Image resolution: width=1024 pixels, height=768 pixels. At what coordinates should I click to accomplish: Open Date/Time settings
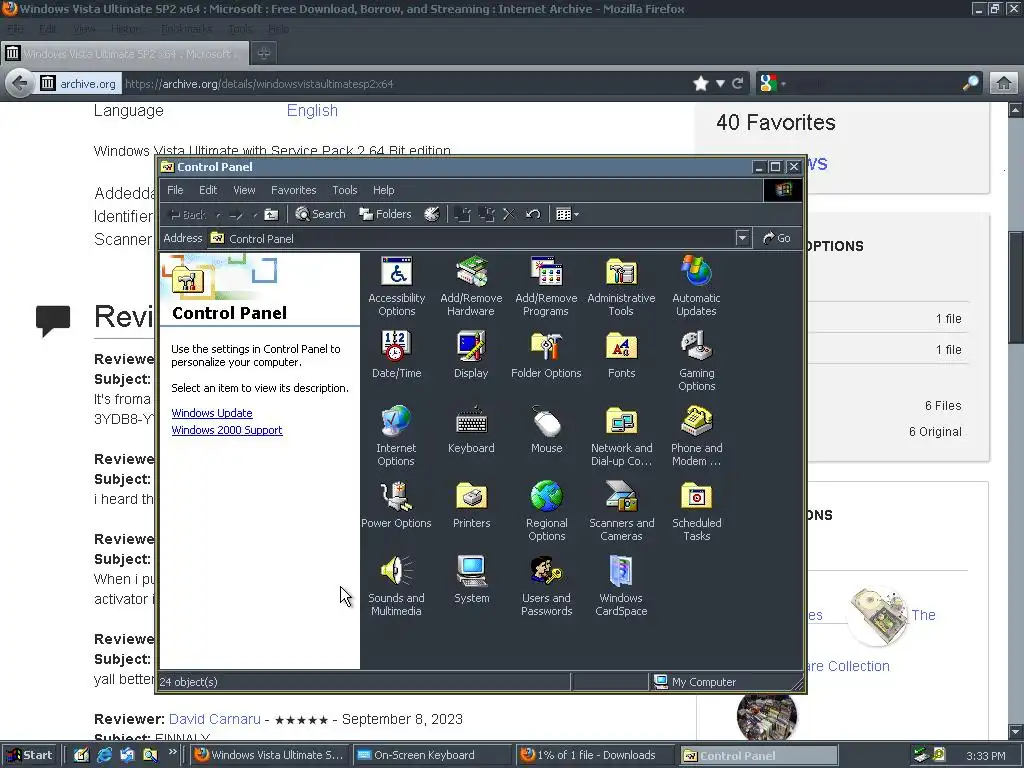(396, 355)
